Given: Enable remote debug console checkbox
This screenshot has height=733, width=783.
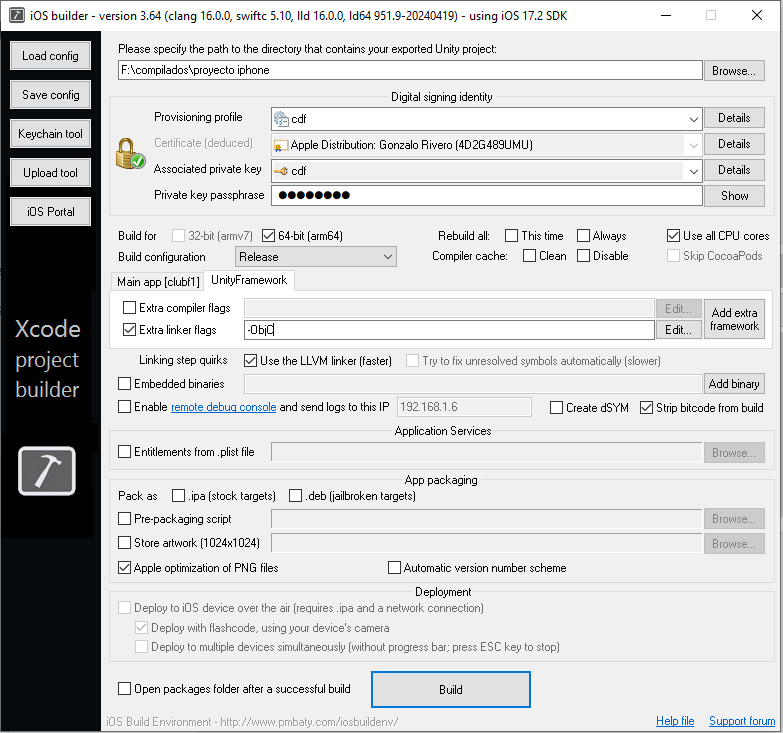Looking at the screenshot, I should pos(124,406).
